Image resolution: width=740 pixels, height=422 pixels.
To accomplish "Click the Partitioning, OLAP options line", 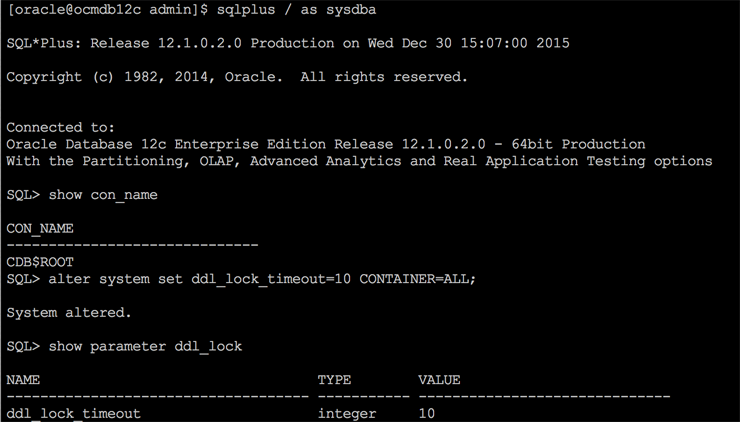I will [359, 161].
